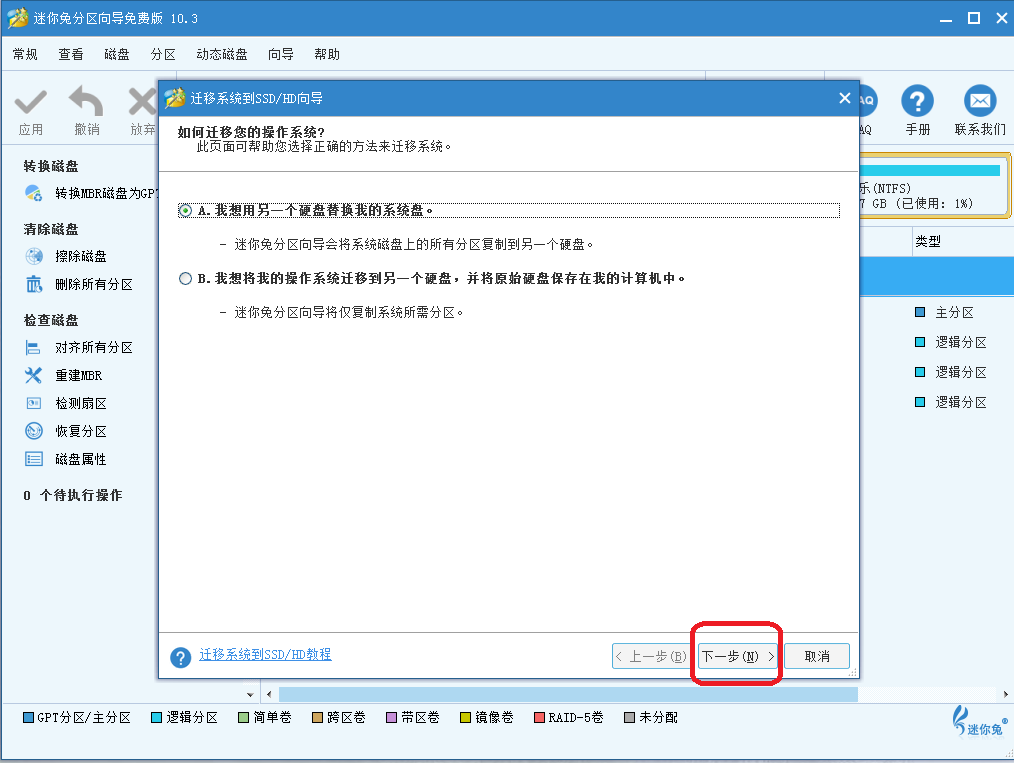Click the Align All Partitions icon
This screenshot has height=763, width=1014.
point(33,347)
